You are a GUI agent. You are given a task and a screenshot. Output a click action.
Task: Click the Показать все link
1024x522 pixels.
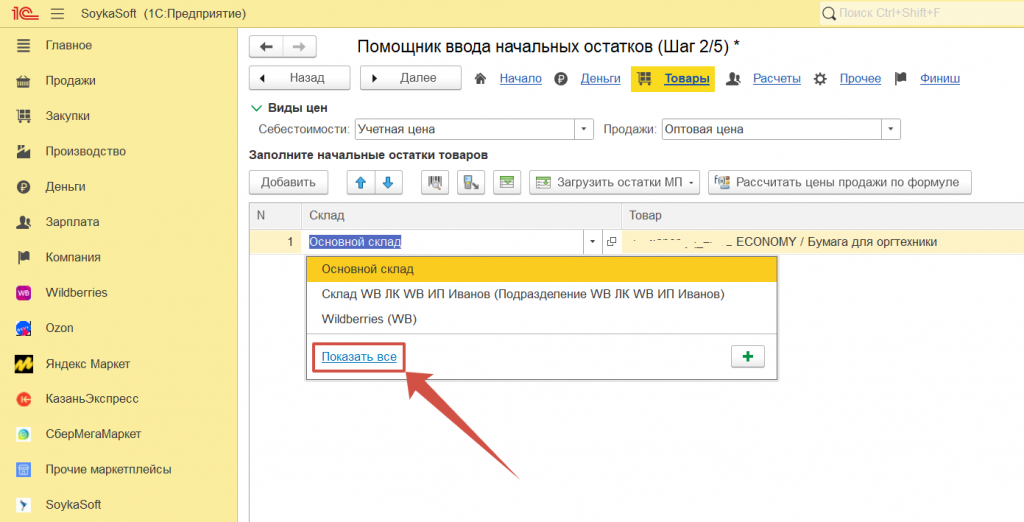click(359, 357)
